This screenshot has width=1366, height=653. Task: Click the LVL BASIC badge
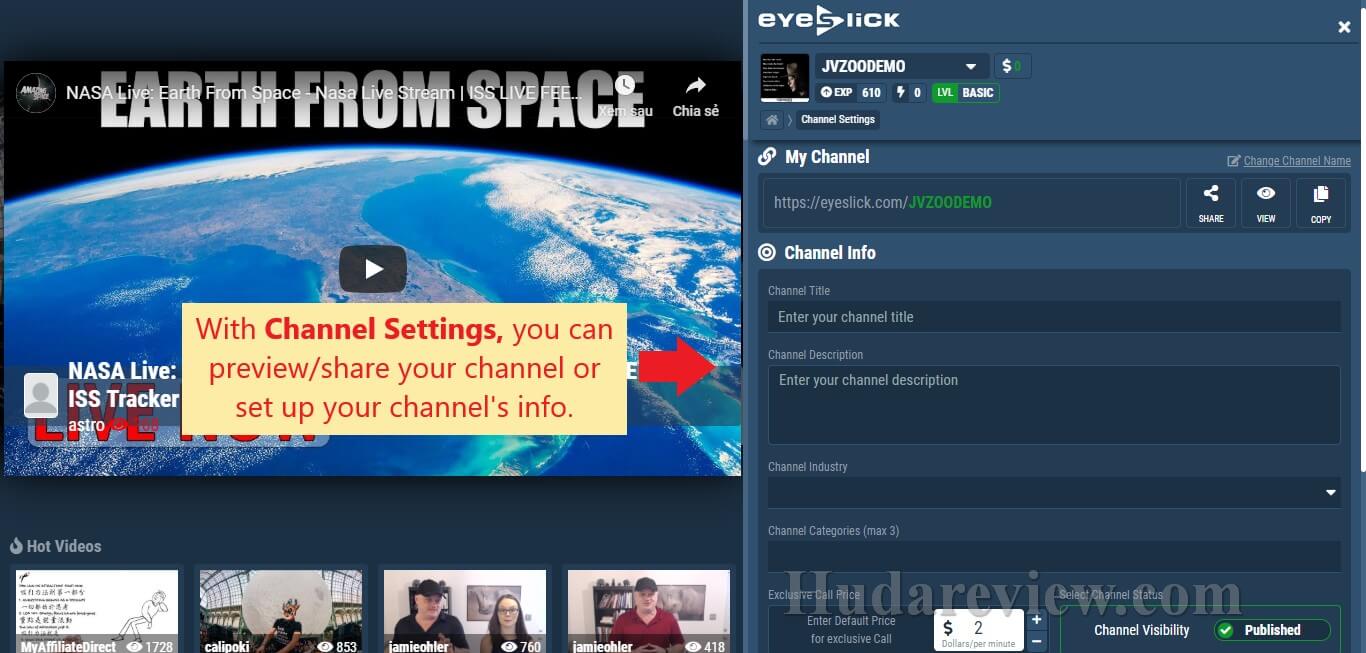tap(965, 93)
